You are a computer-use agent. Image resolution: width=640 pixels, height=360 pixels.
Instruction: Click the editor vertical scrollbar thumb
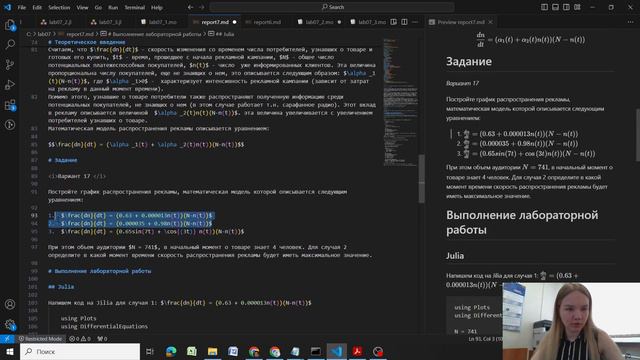(421, 178)
